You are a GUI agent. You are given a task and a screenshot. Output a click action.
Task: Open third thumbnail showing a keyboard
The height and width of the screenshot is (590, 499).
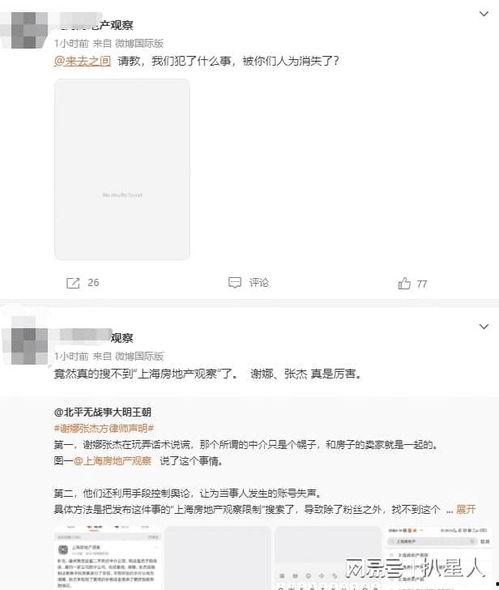[x=328, y=558]
